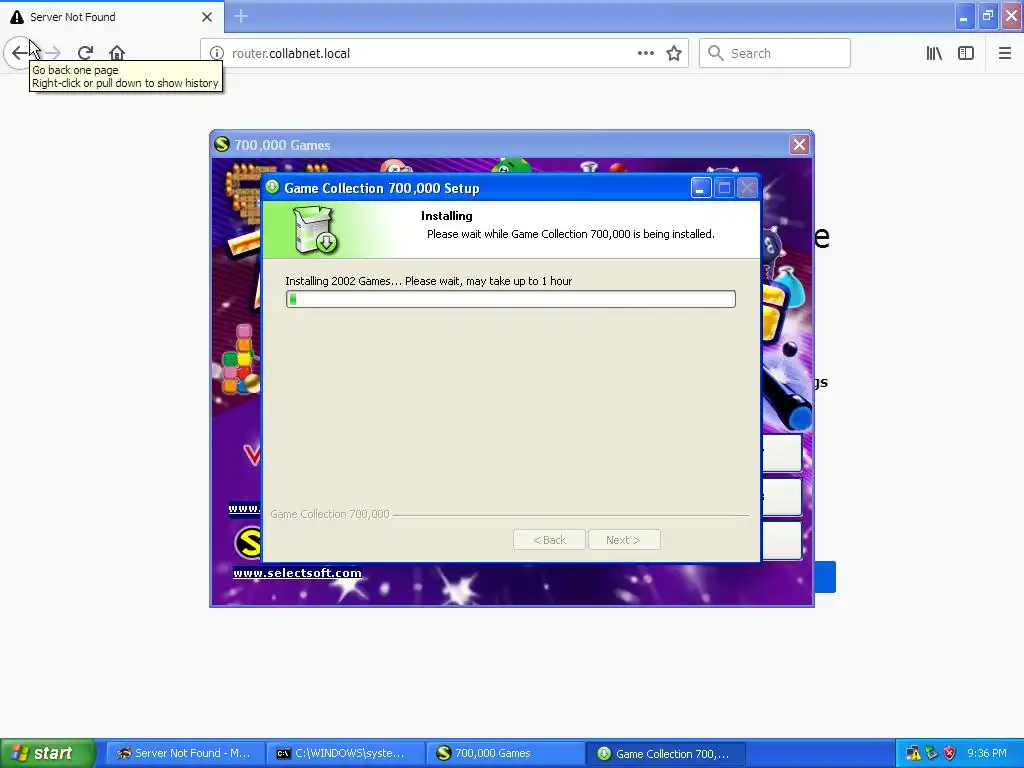
Task: Click the warning network tray icon
Action: coord(914,754)
